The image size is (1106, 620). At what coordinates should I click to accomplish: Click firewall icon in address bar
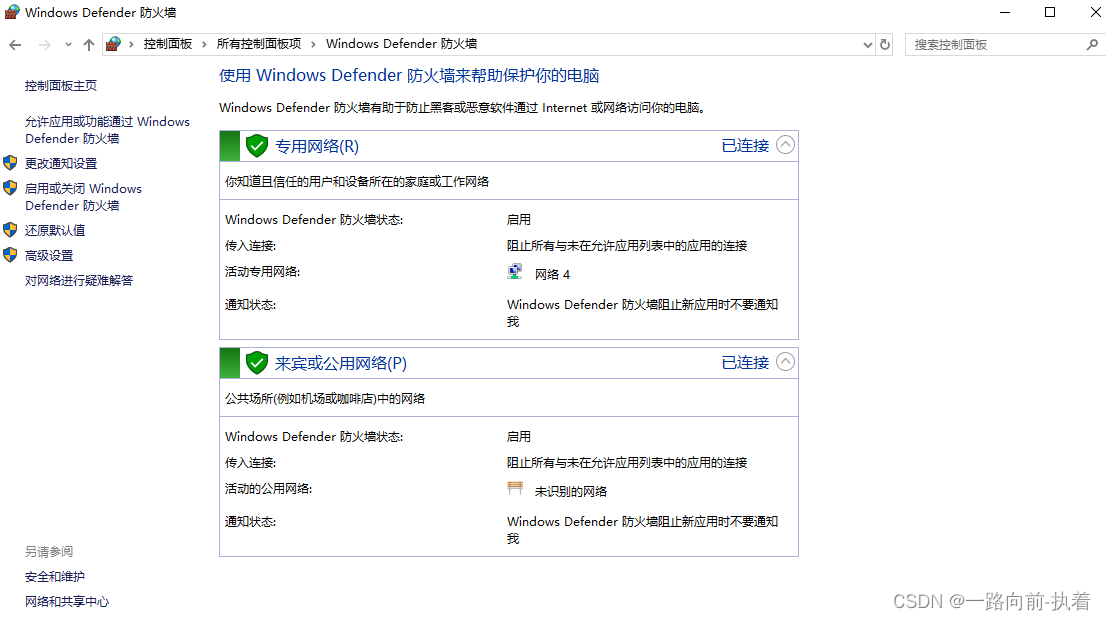coord(113,44)
